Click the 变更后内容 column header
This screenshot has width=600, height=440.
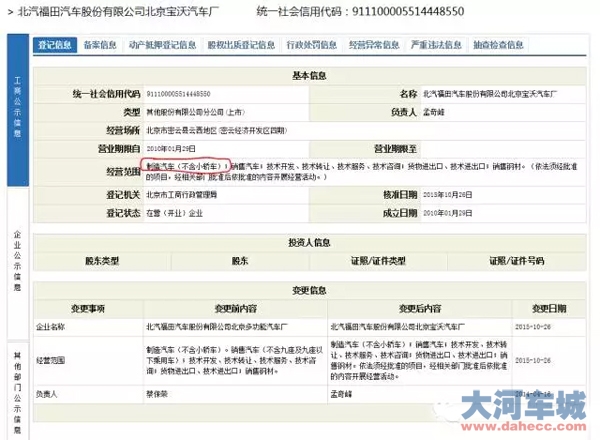pyautogui.click(x=420, y=308)
